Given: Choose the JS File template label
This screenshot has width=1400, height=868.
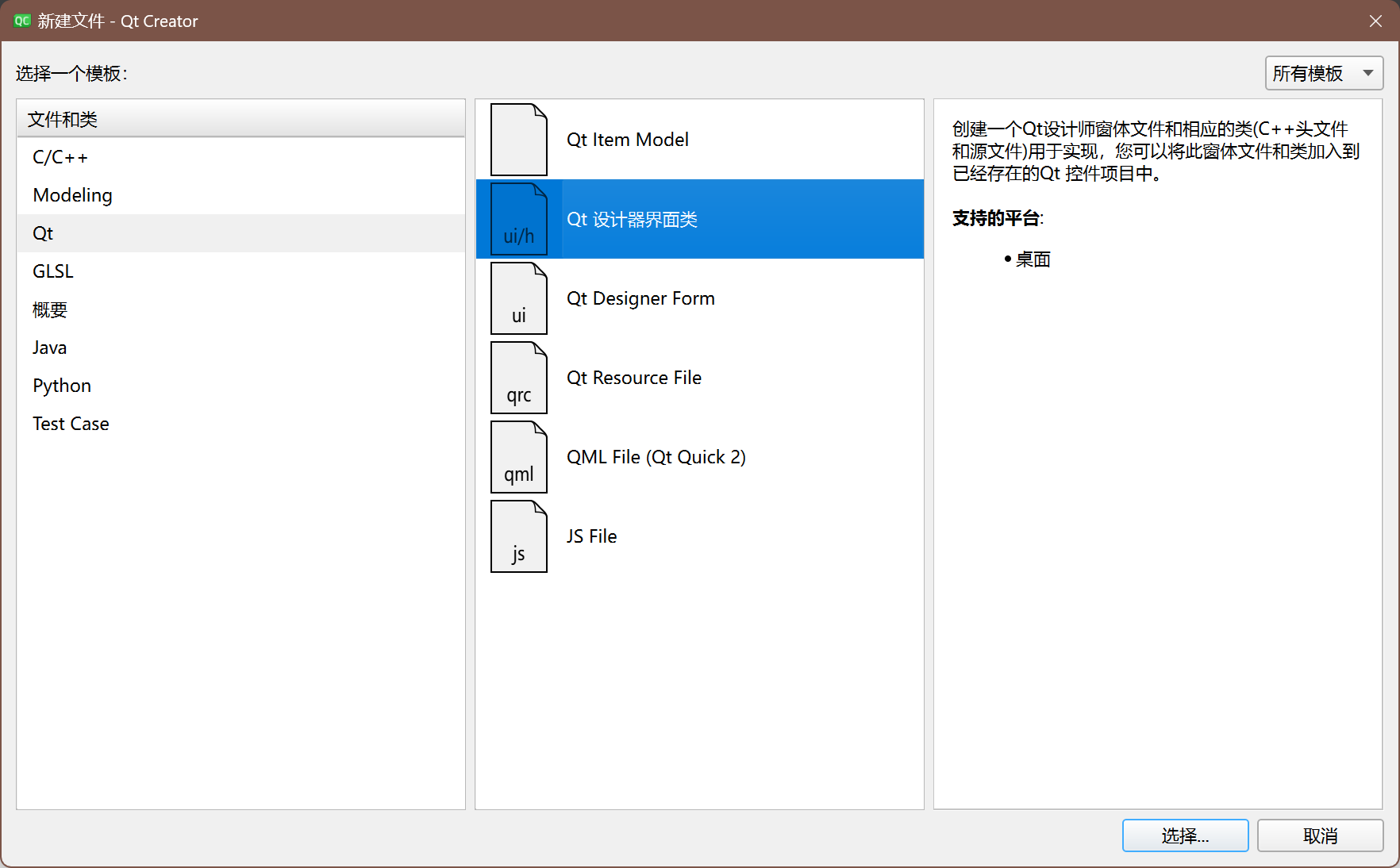Looking at the screenshot, I should click(592, 536).
